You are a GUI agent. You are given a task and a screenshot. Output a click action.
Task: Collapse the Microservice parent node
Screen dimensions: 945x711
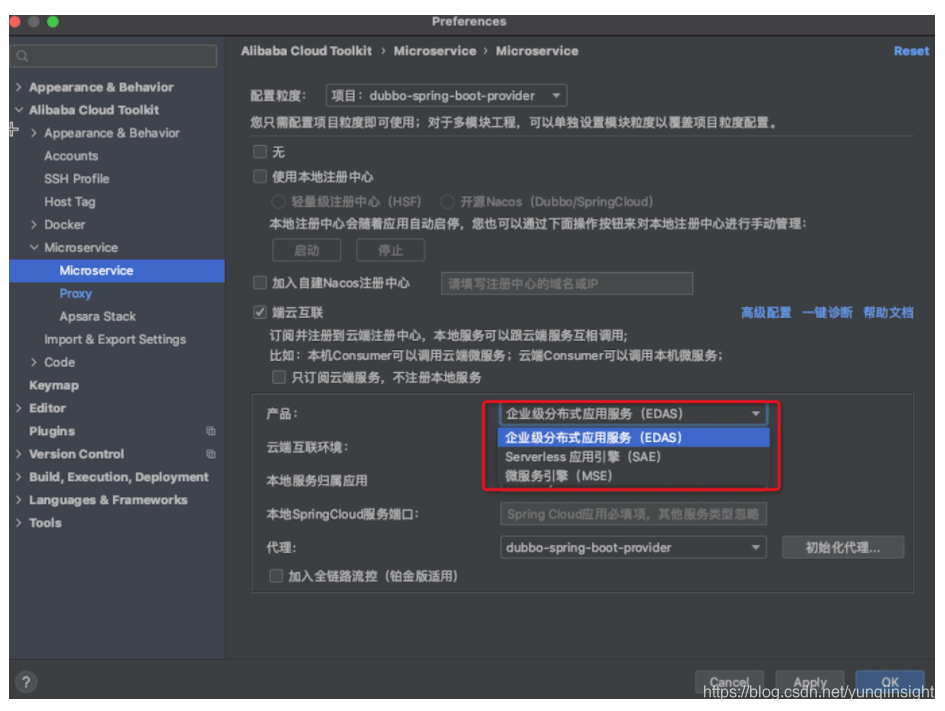pos(34,248)
